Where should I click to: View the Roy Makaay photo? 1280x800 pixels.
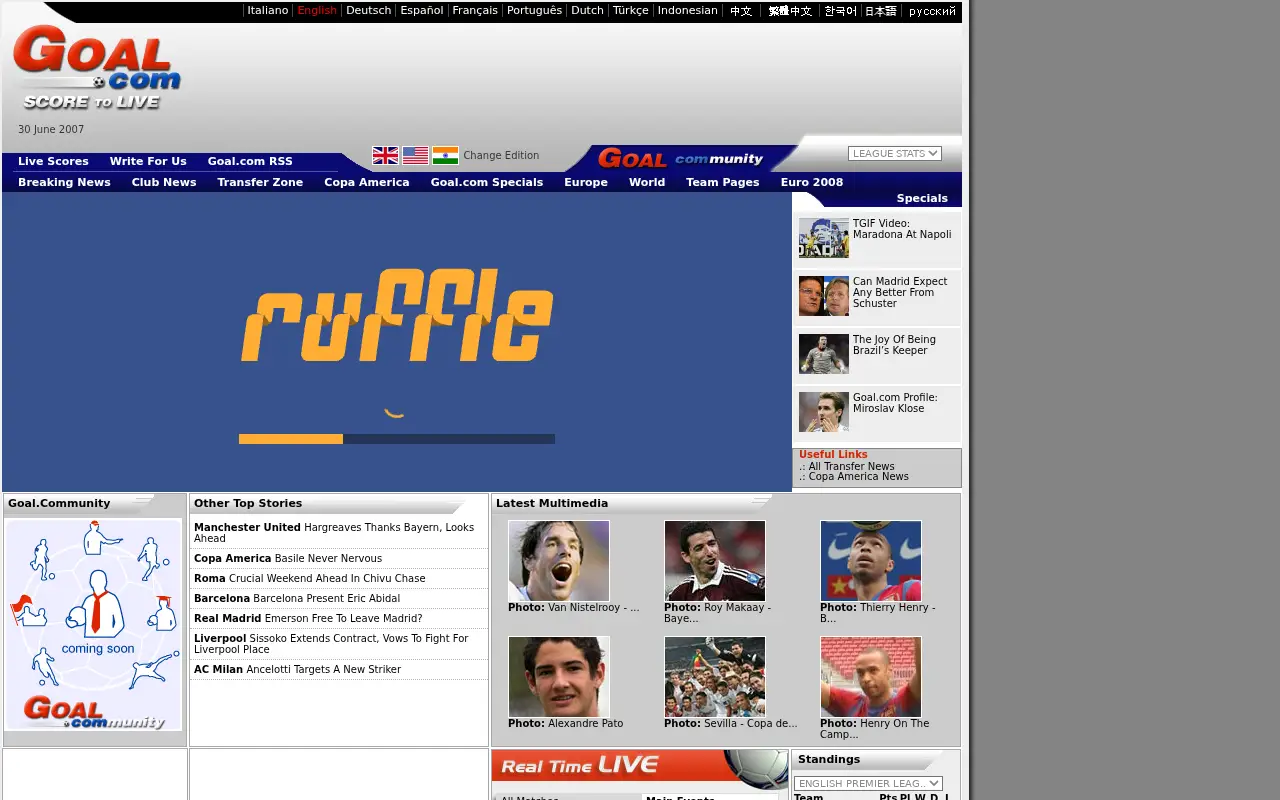[x=715, y=561]
